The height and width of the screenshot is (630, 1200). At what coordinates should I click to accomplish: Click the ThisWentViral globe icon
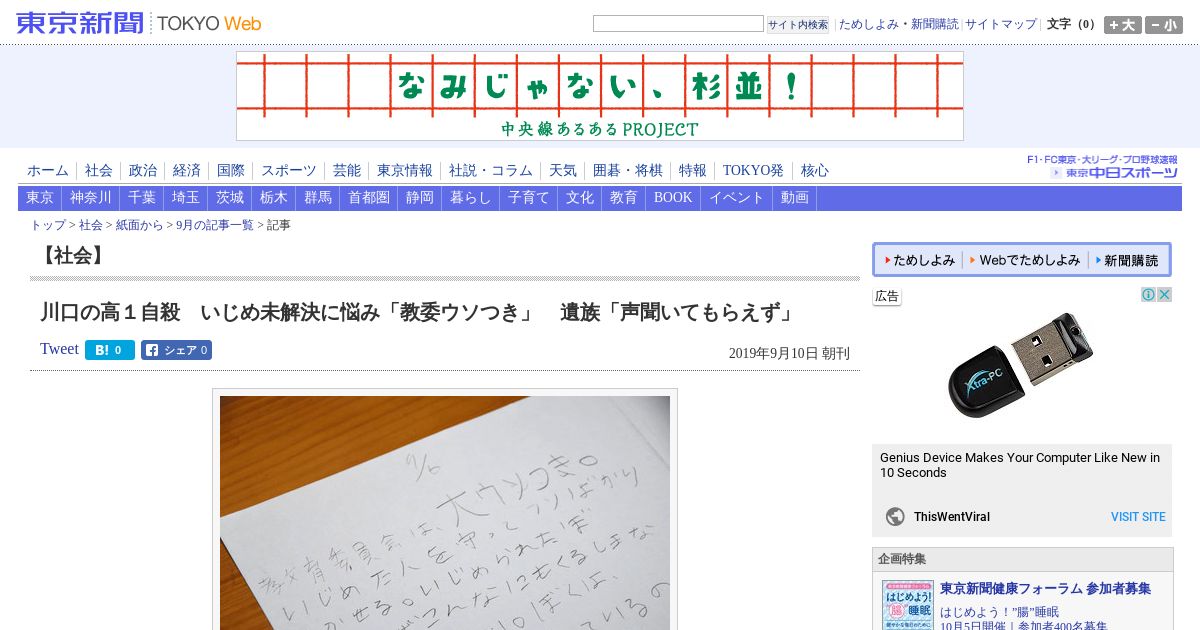pos(895,517)
